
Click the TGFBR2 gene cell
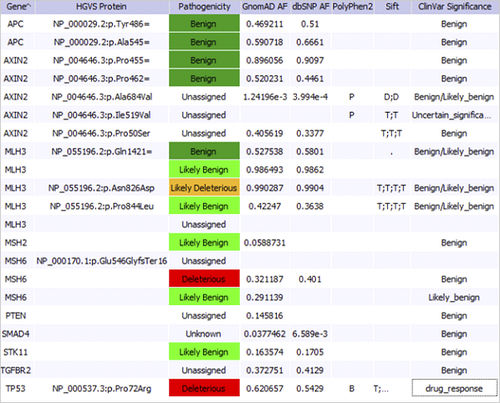[16, 370]
